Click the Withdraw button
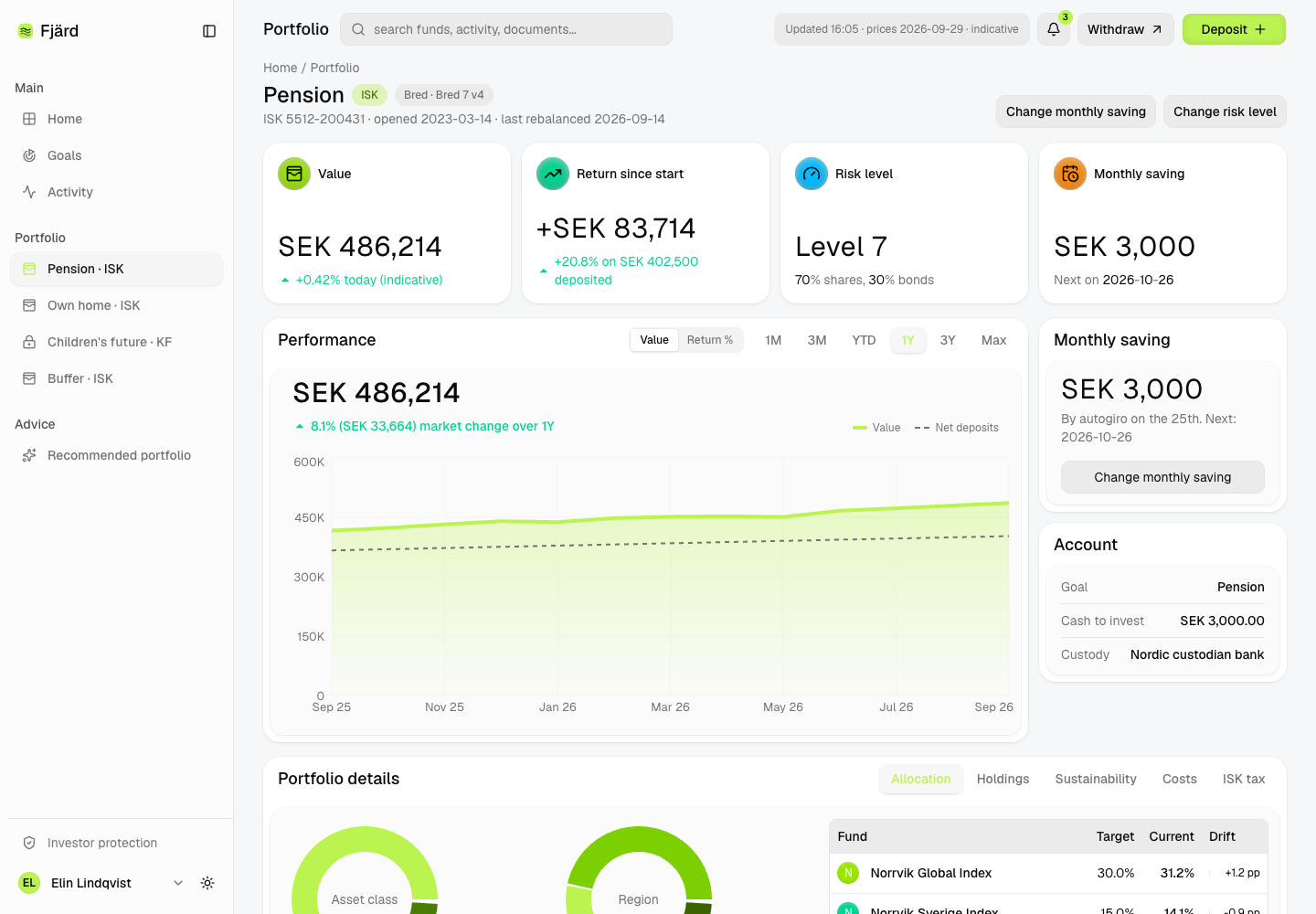 coord(1125,29)
